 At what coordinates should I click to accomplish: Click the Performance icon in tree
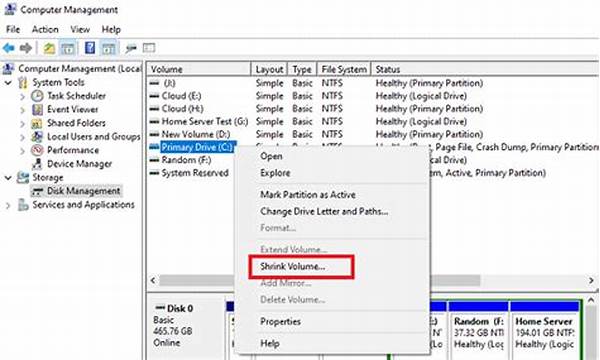(x=37, y=150)
